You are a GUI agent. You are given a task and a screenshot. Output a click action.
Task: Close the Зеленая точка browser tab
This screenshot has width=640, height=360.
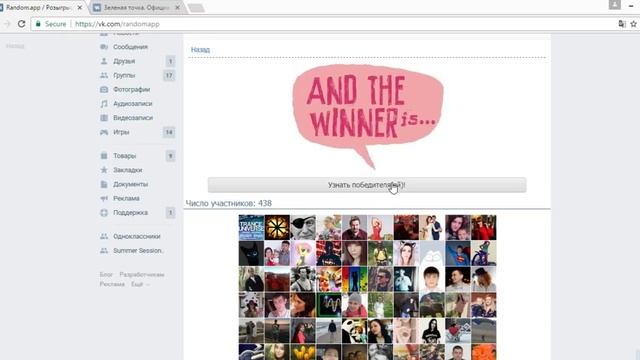pos(178,7)
